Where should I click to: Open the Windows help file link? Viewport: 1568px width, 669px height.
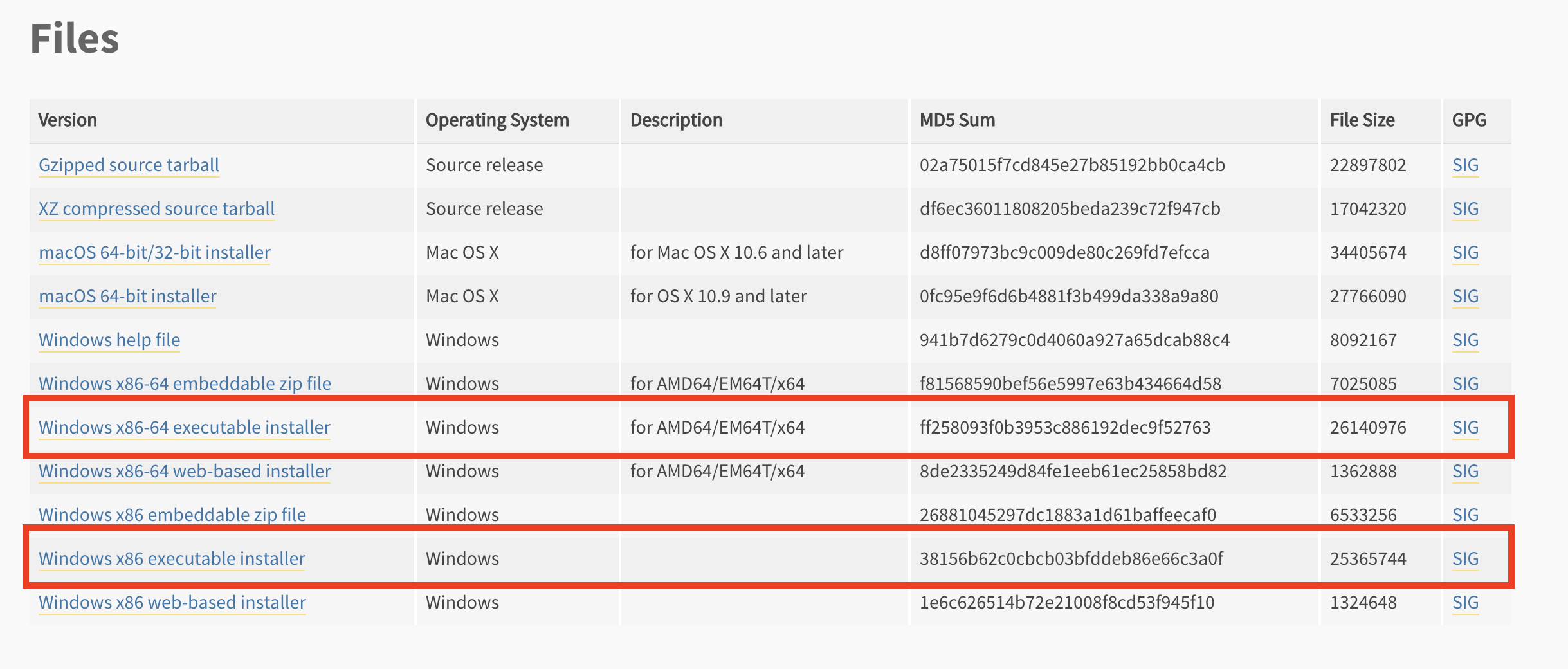109,340
